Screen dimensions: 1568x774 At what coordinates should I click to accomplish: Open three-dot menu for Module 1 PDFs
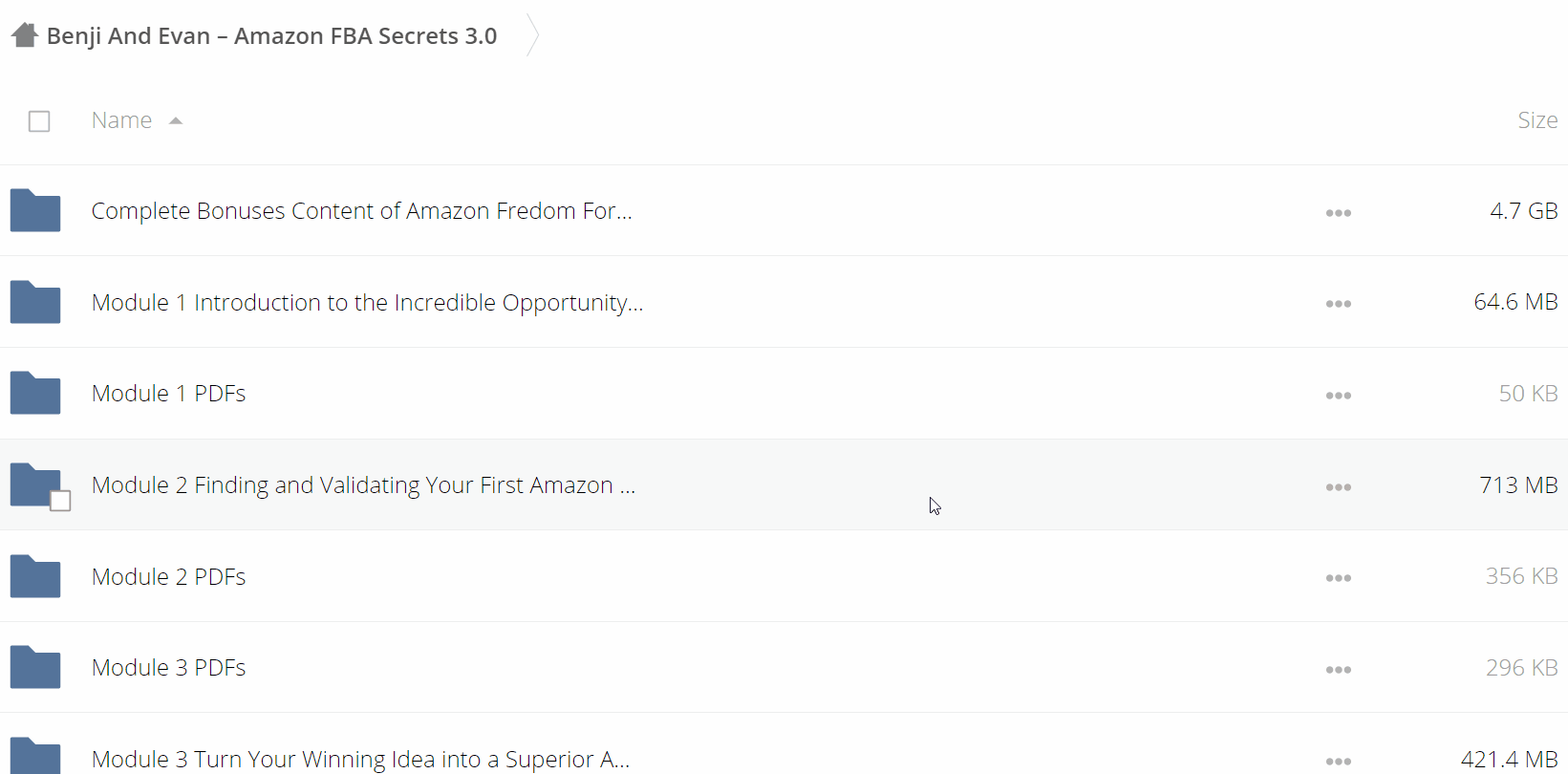tap(1338, 396)
